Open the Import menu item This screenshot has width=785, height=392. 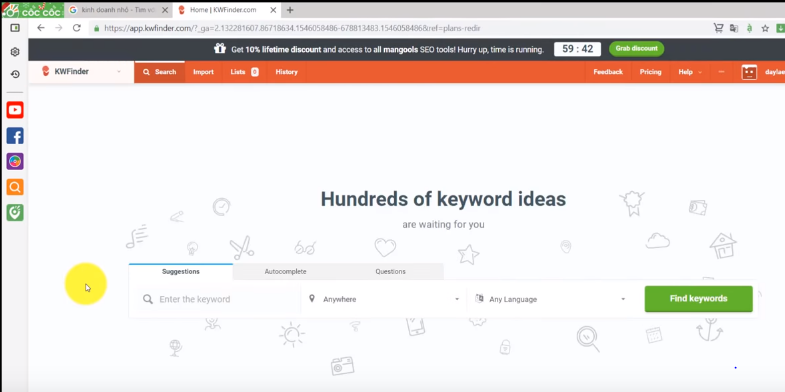tap(203, 72)
